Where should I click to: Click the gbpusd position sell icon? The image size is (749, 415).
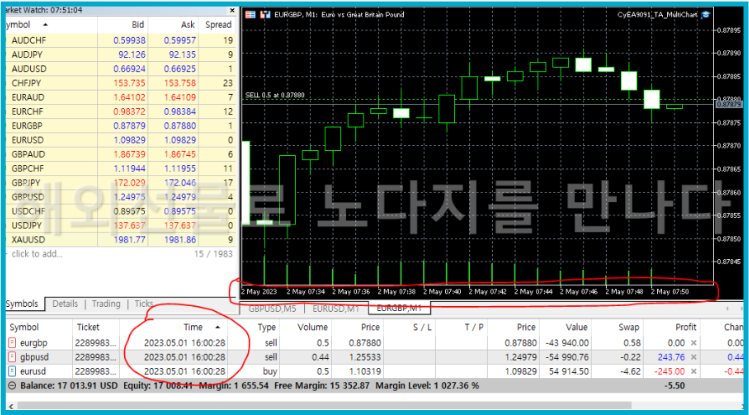[12, 357]
